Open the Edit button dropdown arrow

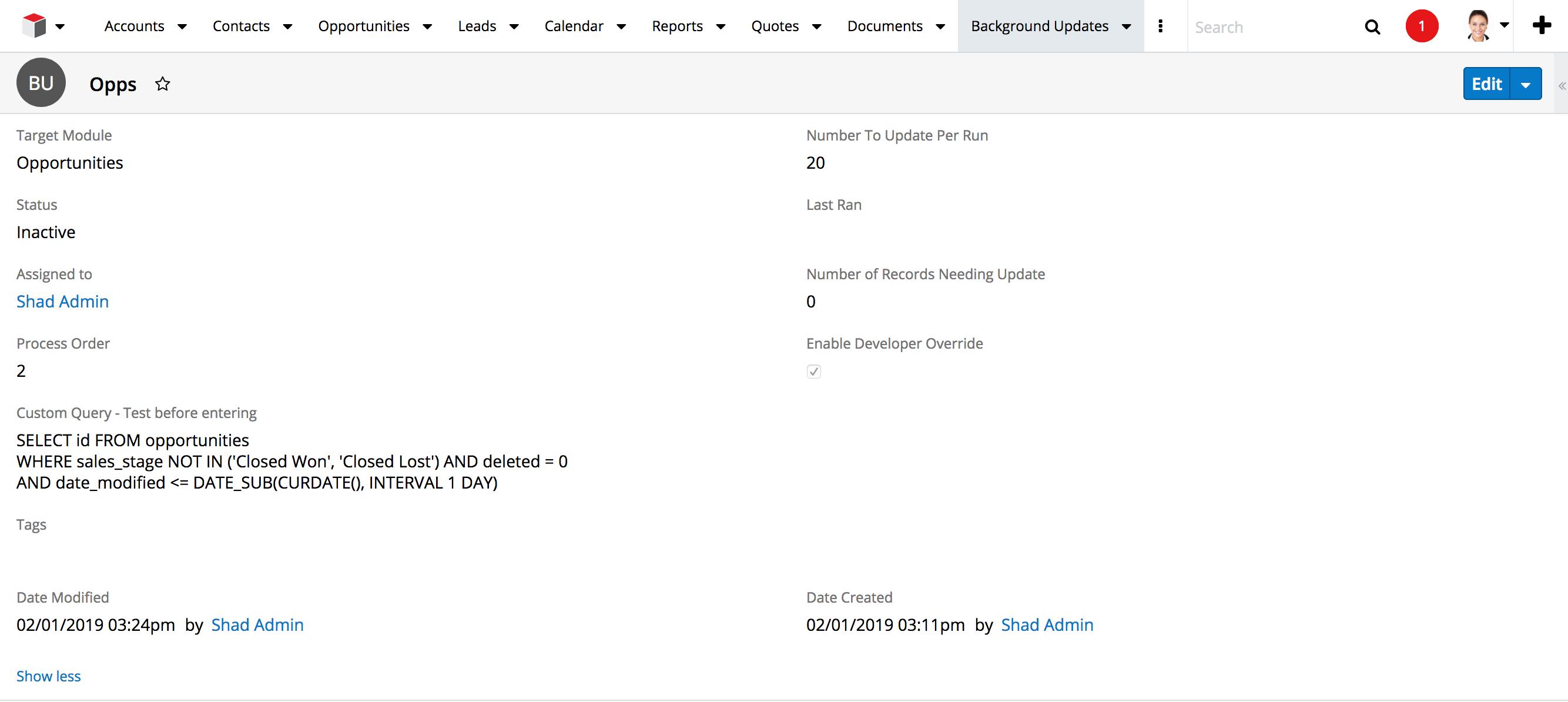tap(1526, 83)
